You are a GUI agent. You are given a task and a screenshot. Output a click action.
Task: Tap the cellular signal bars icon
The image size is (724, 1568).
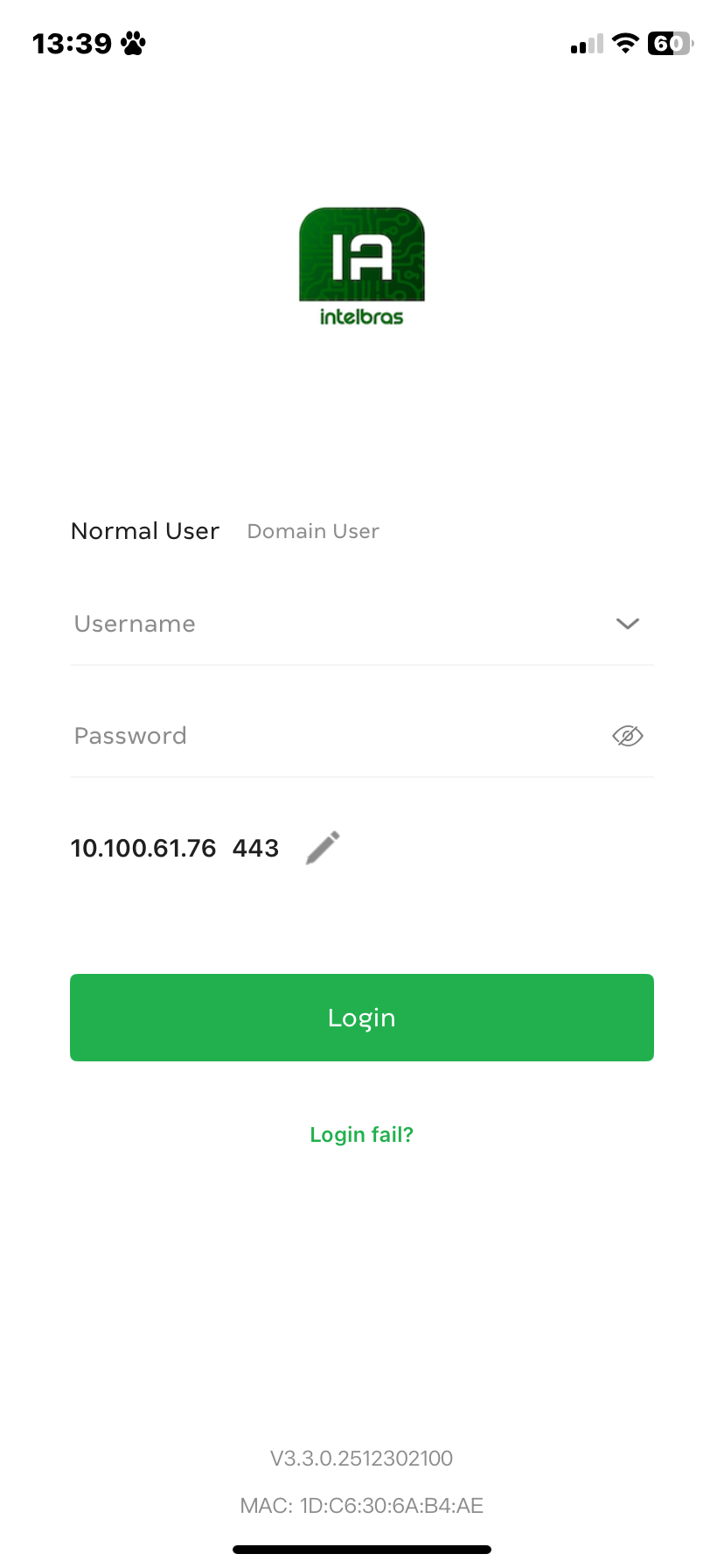tap(587, 44)
